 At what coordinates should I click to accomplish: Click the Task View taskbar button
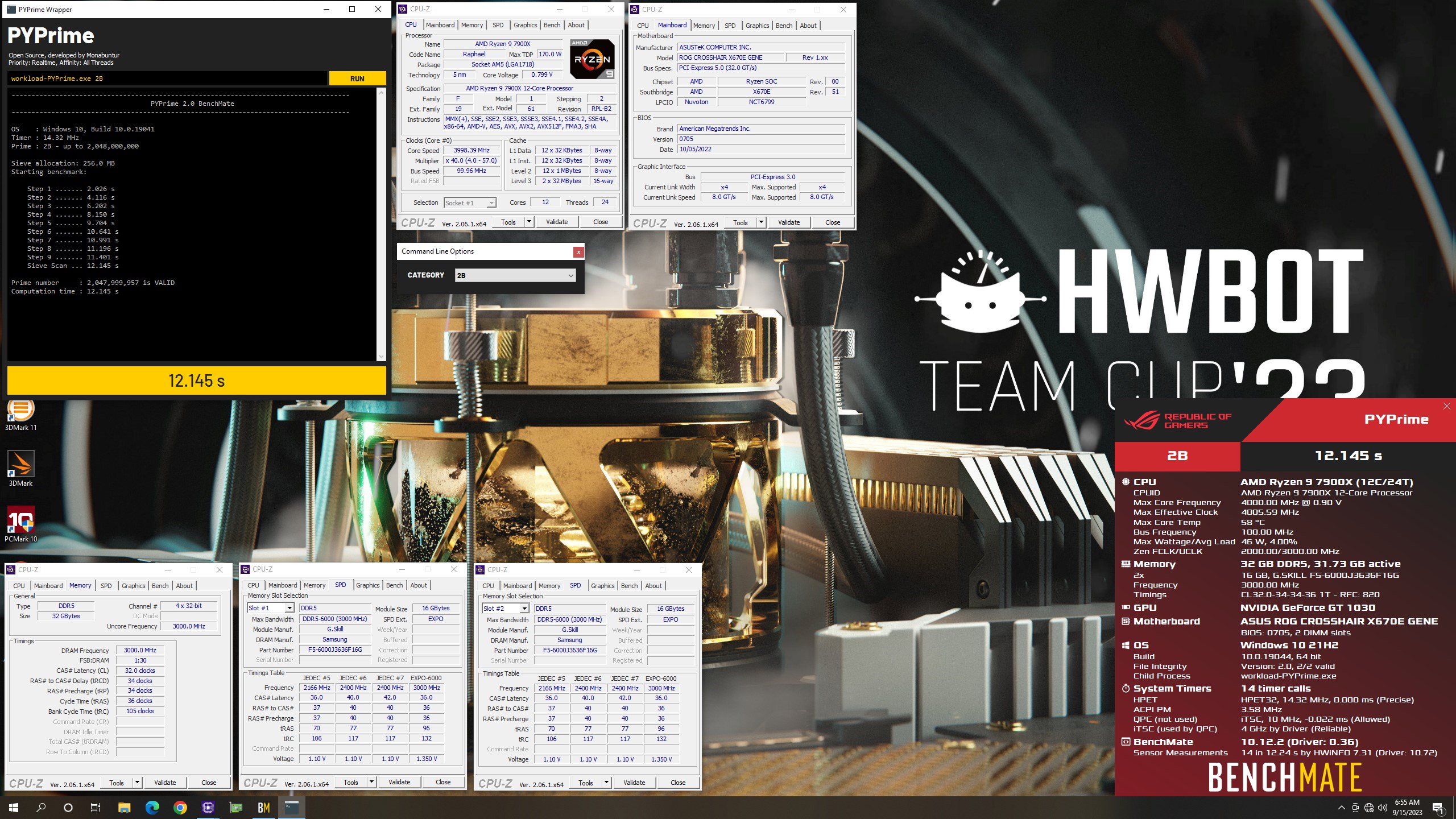coord(96,807)
